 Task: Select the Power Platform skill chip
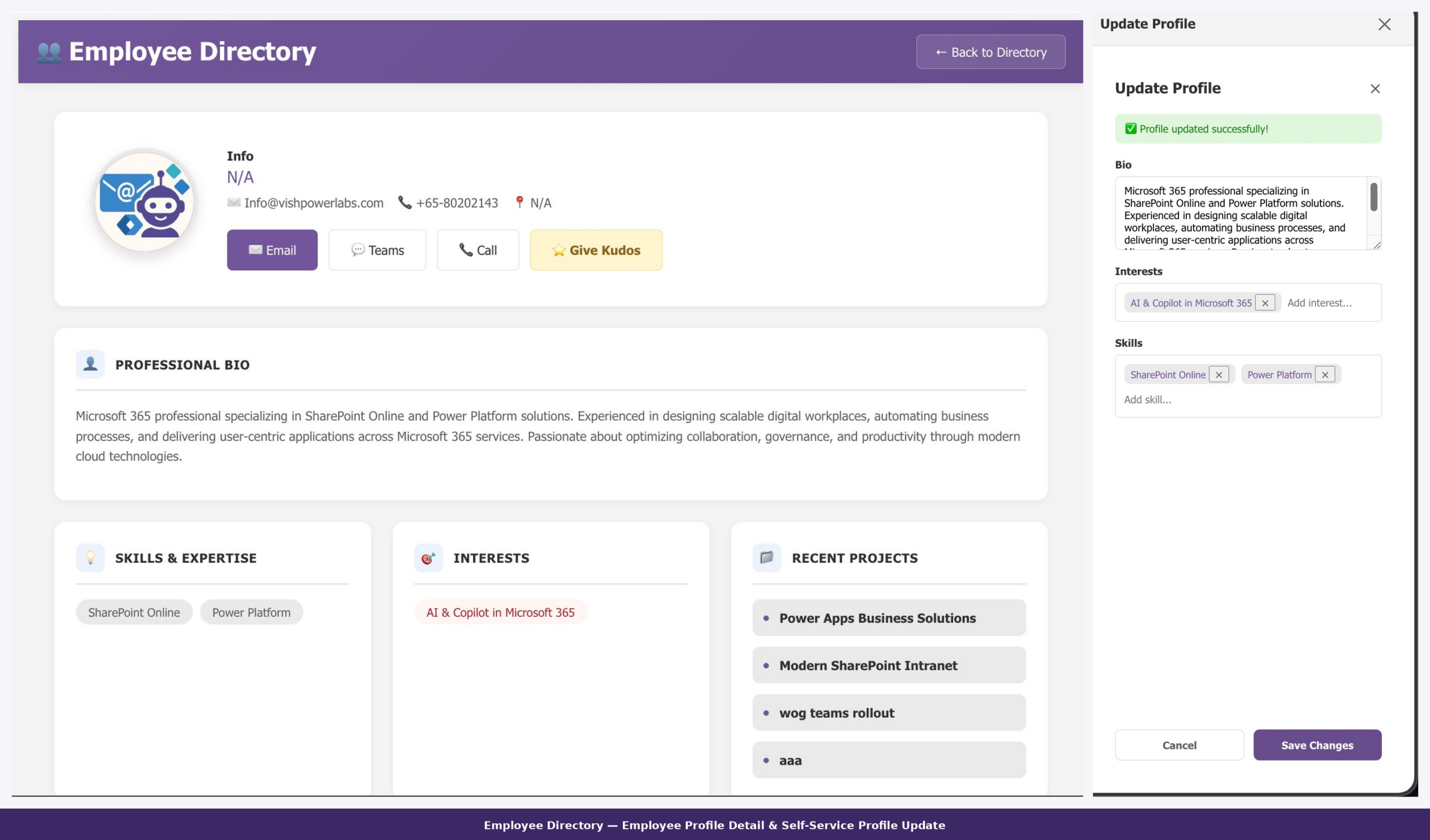click(x=251, y=612)
